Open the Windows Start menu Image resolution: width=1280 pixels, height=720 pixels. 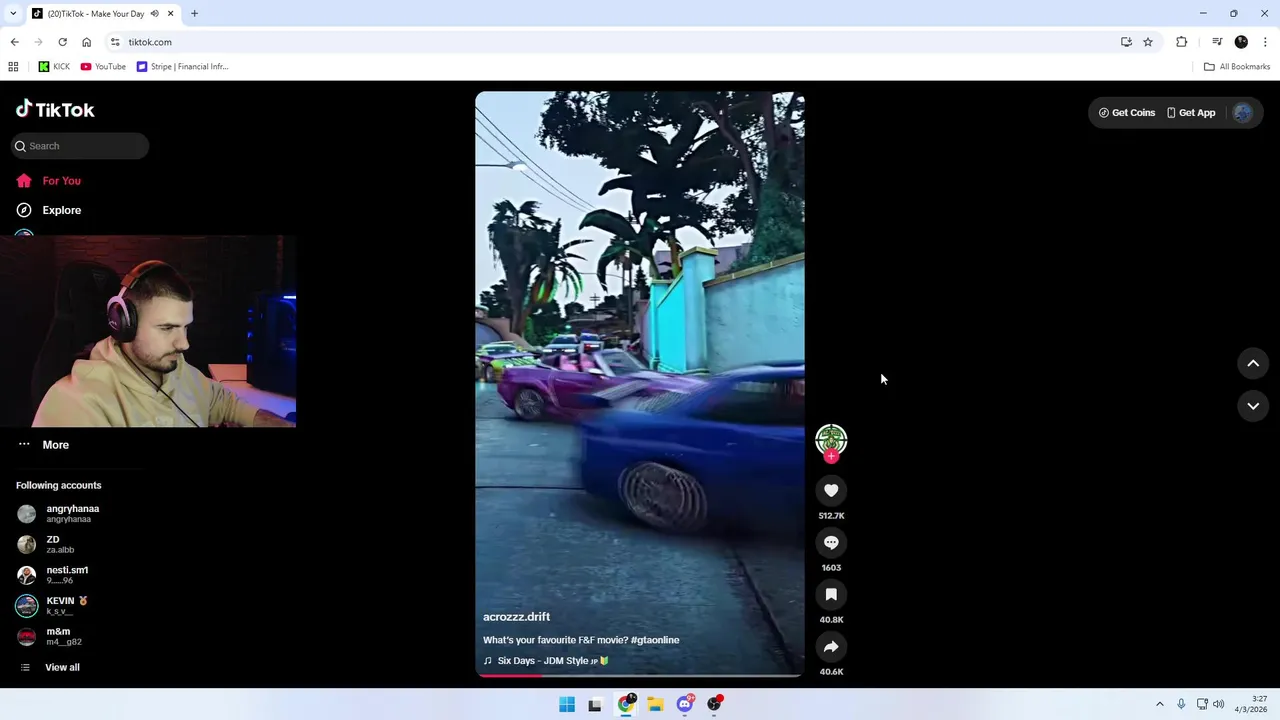567,704
